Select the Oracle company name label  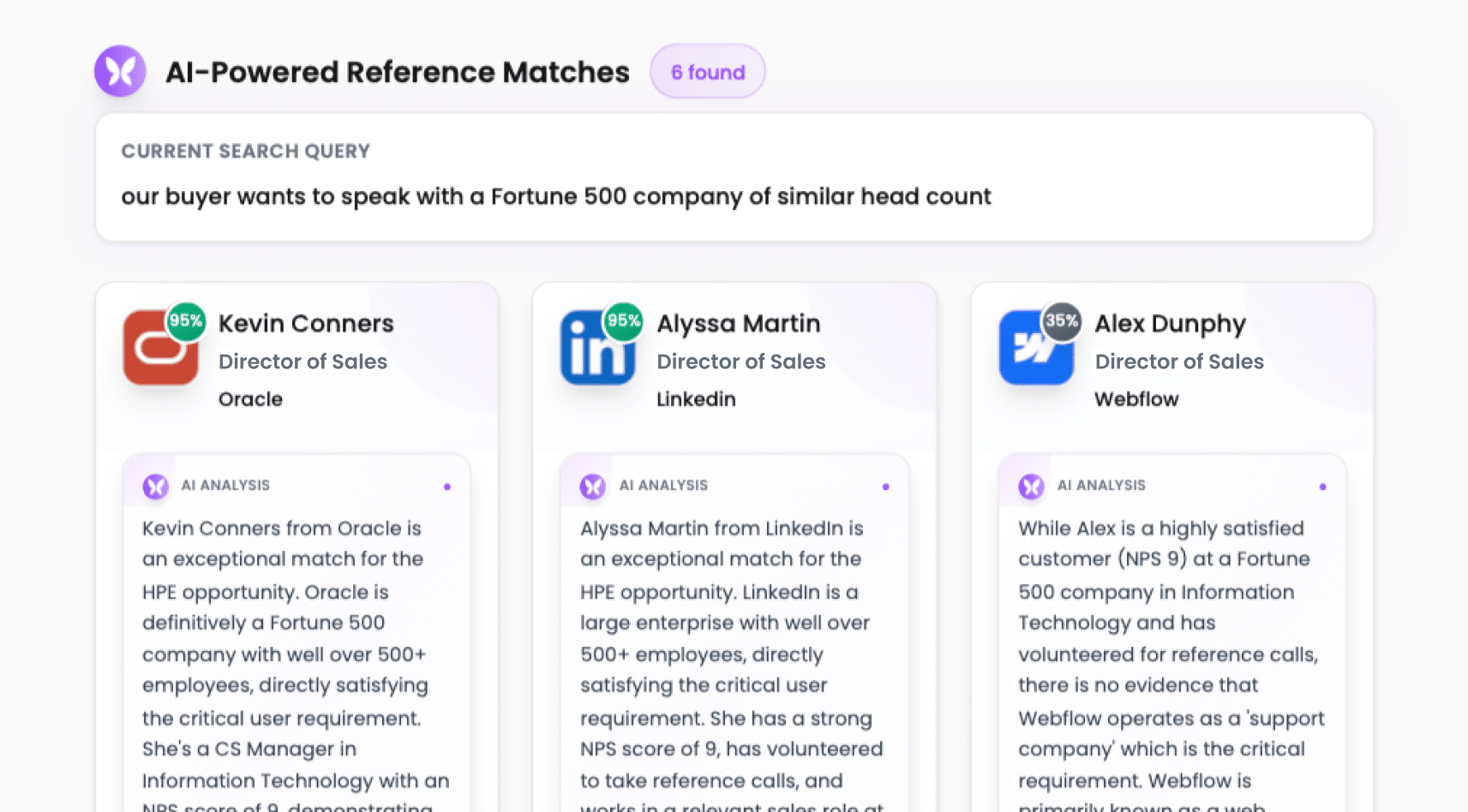[x=250, y=399]
